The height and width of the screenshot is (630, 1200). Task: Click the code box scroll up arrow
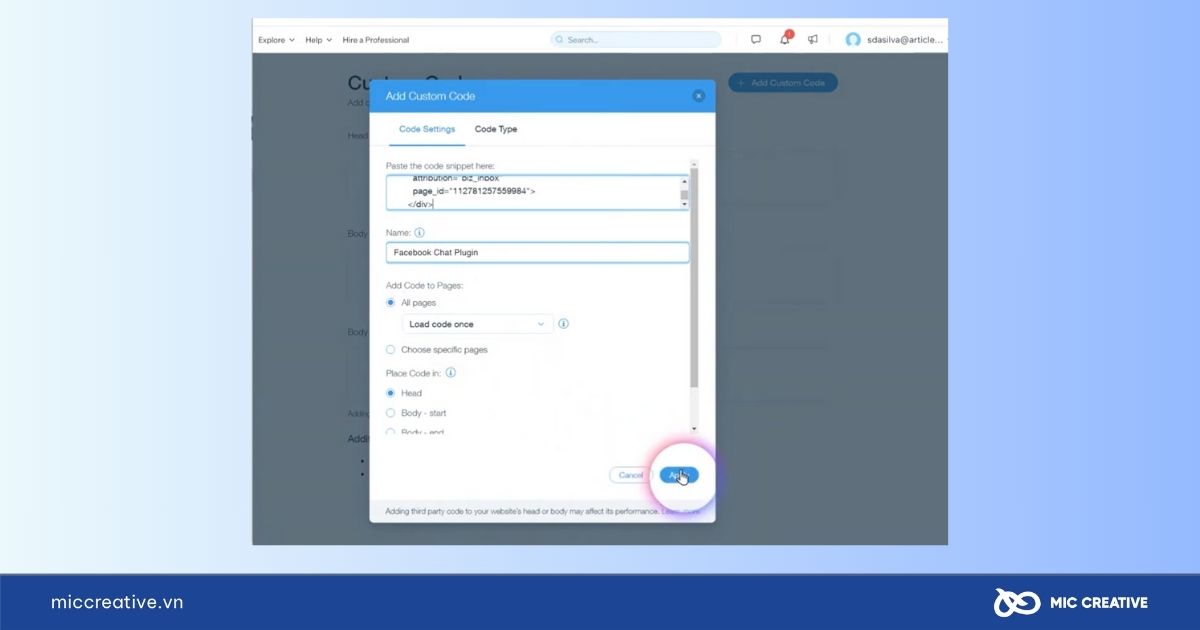pyautogui.click(x=685, y=181)
